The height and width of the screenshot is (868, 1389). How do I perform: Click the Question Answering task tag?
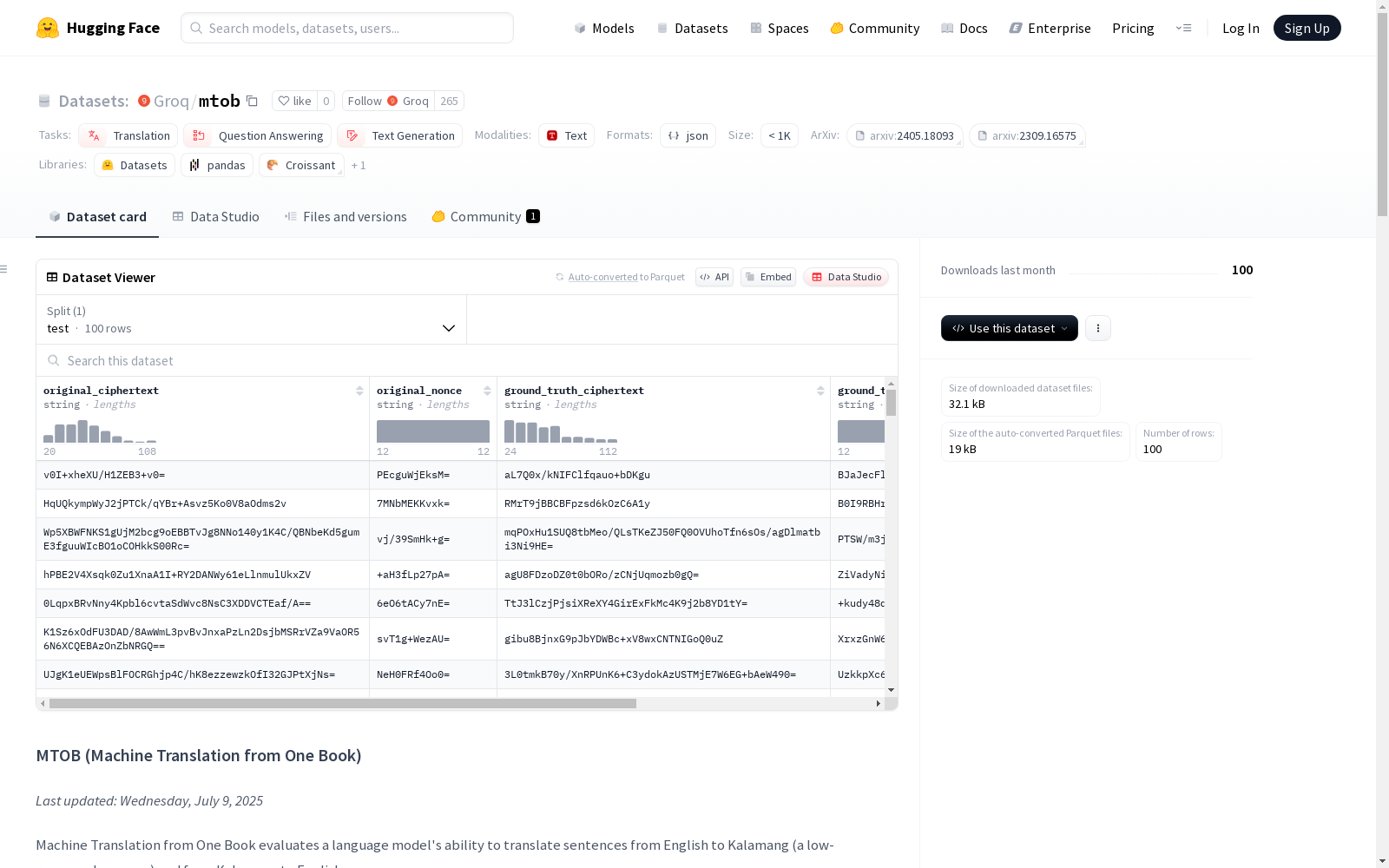(x=258, y=135)
